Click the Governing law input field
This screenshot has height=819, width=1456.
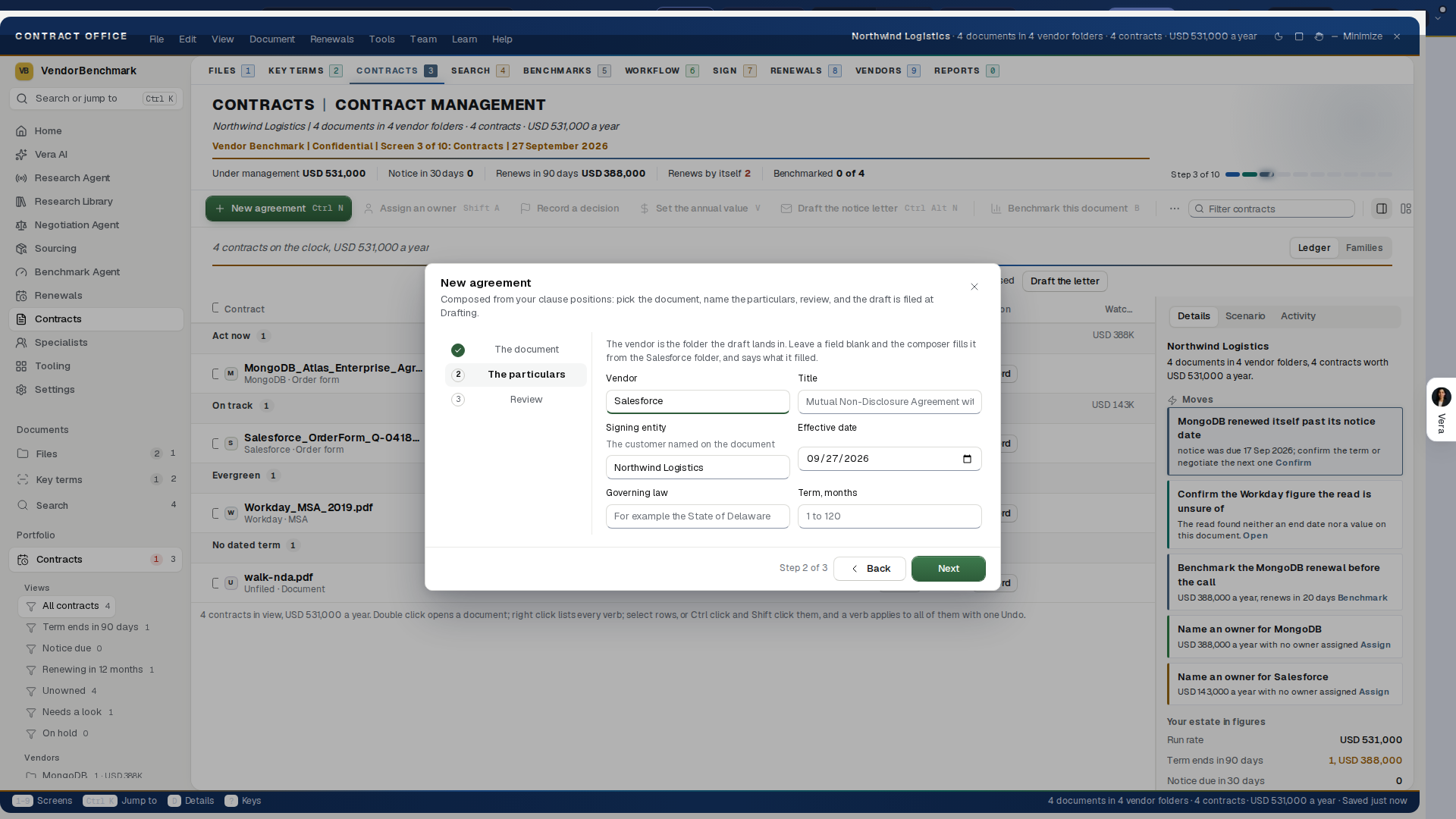pos(698,516)
